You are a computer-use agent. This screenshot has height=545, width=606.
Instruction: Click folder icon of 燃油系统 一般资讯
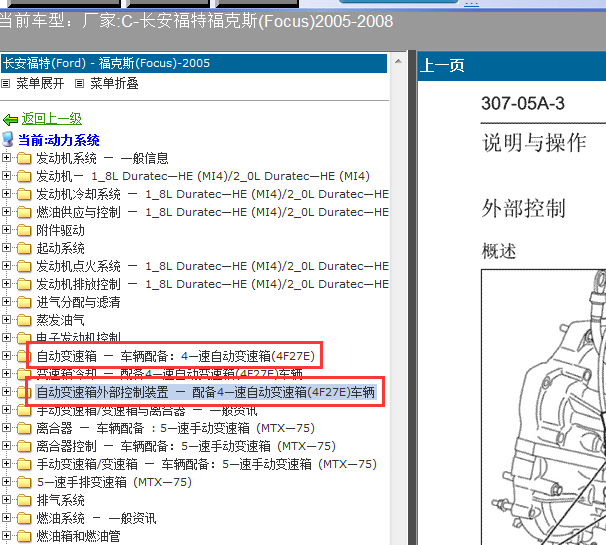point(24,519)
